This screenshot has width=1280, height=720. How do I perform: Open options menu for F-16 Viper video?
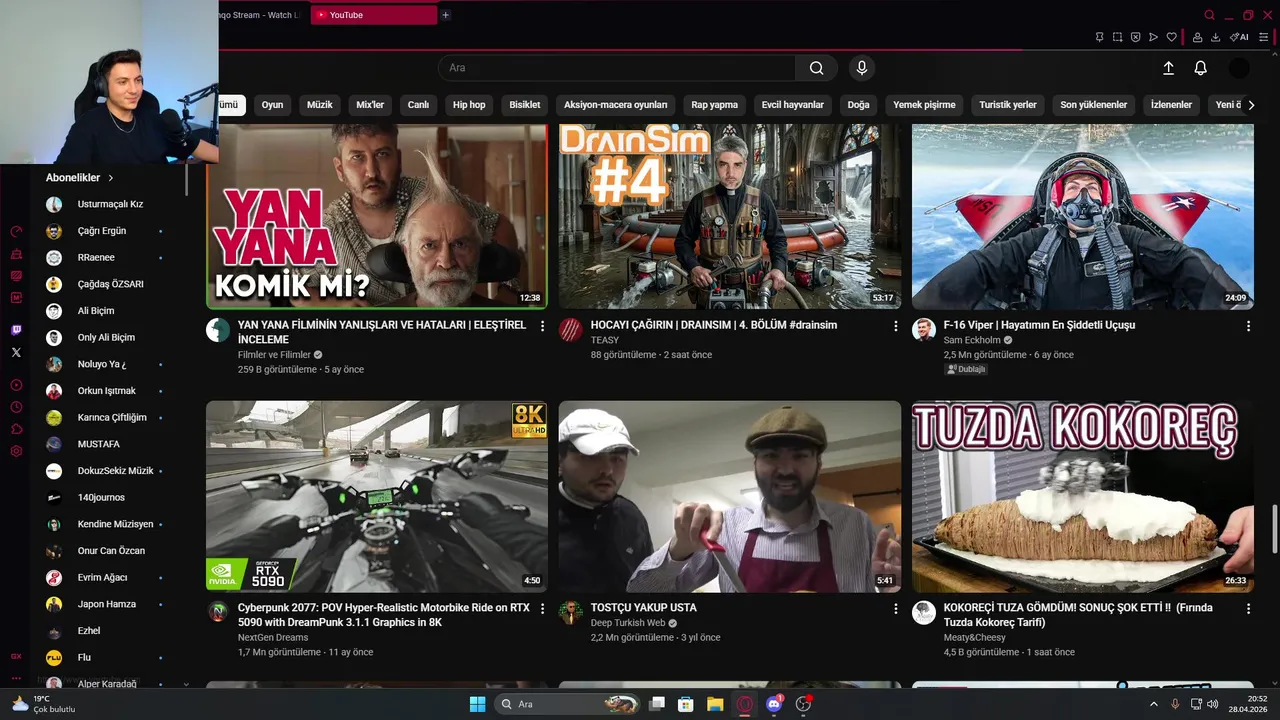(1248, 326)
